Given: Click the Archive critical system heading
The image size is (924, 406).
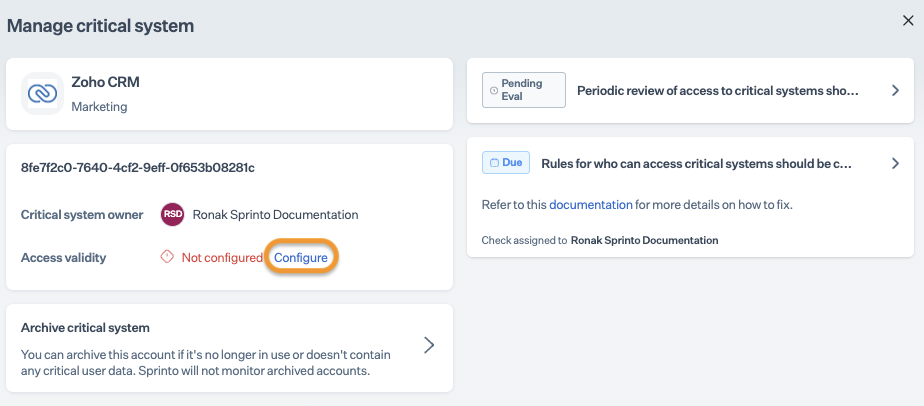Looking at the screenshot, I should [x=85, y=328].
